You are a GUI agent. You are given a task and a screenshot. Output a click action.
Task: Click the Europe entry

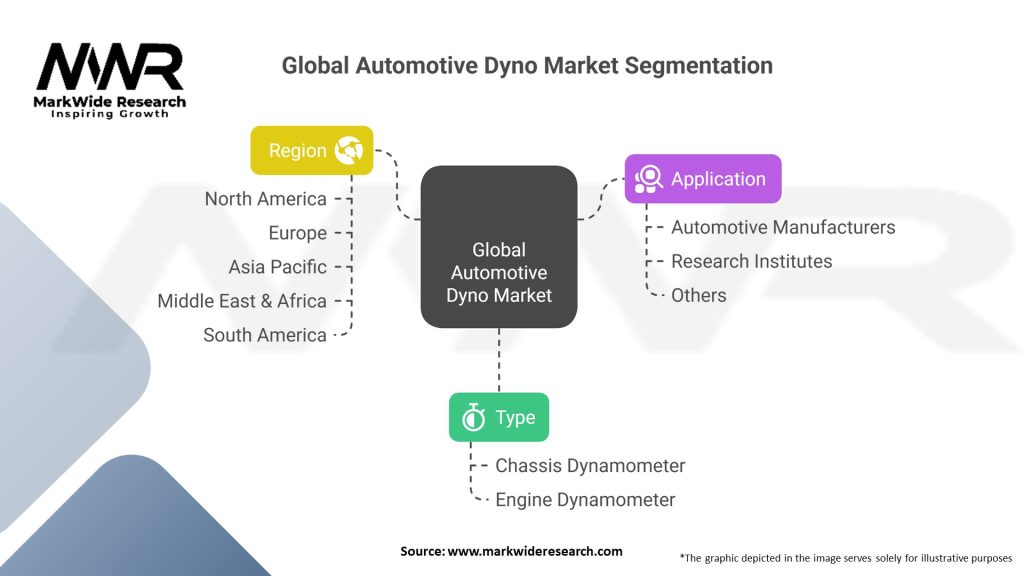[x=297, y=233]
